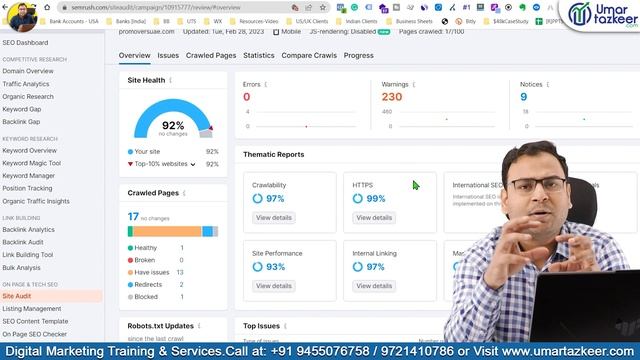
Task: Click the Internal Linking ring icon
Action: coord(358,267)
